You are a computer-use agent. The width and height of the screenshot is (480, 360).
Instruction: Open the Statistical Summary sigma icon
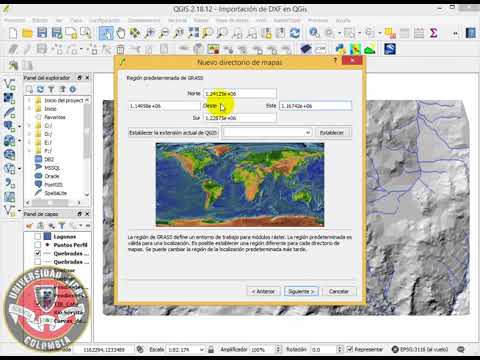[433, 33]
